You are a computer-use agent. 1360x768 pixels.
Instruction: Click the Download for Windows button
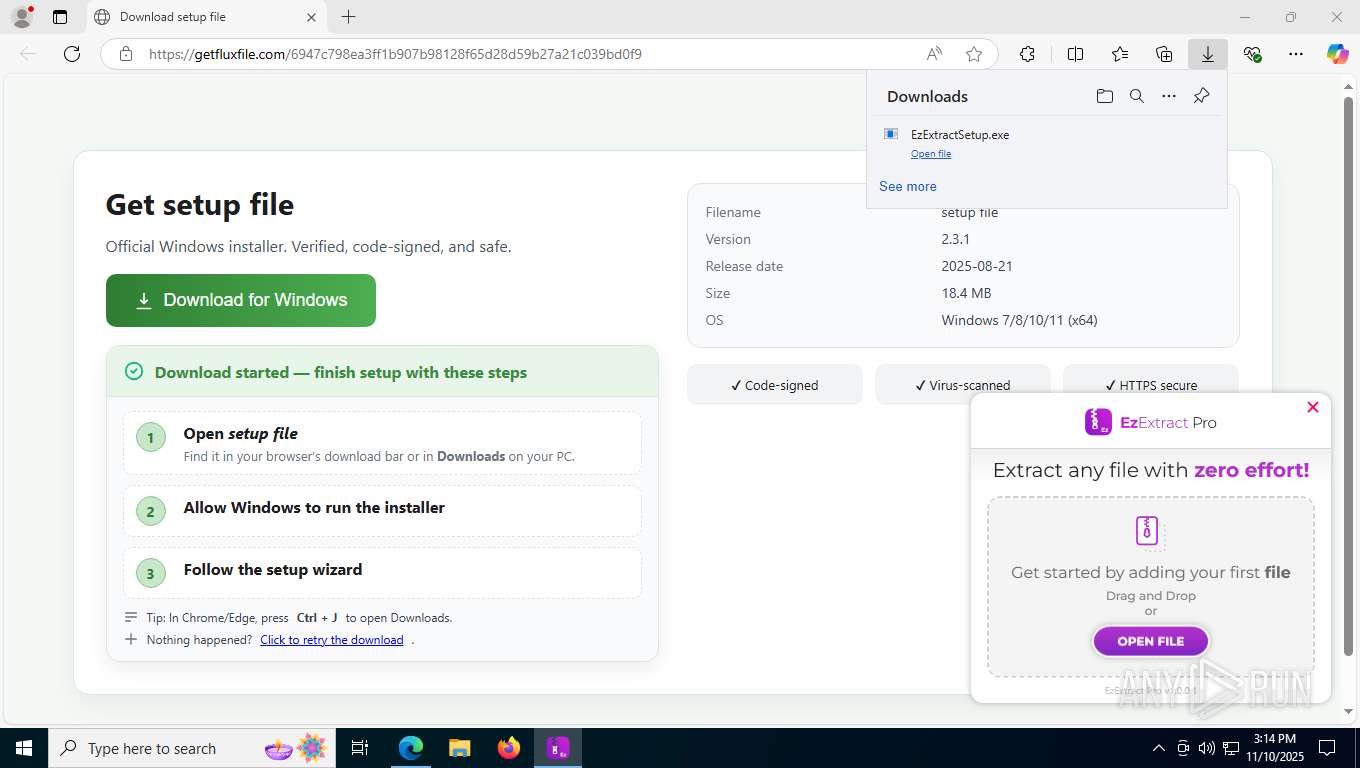tap(241, 300)
